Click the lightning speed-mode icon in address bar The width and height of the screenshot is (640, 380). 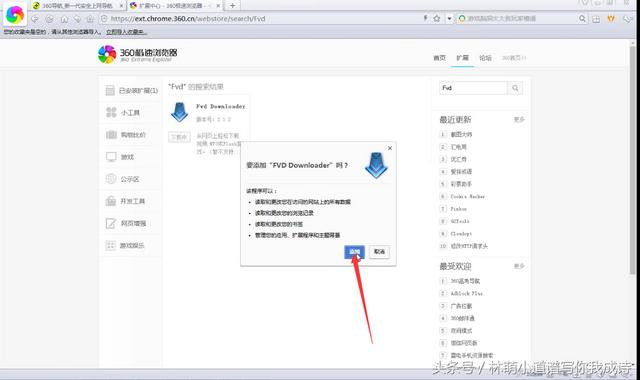pos(425,18)
